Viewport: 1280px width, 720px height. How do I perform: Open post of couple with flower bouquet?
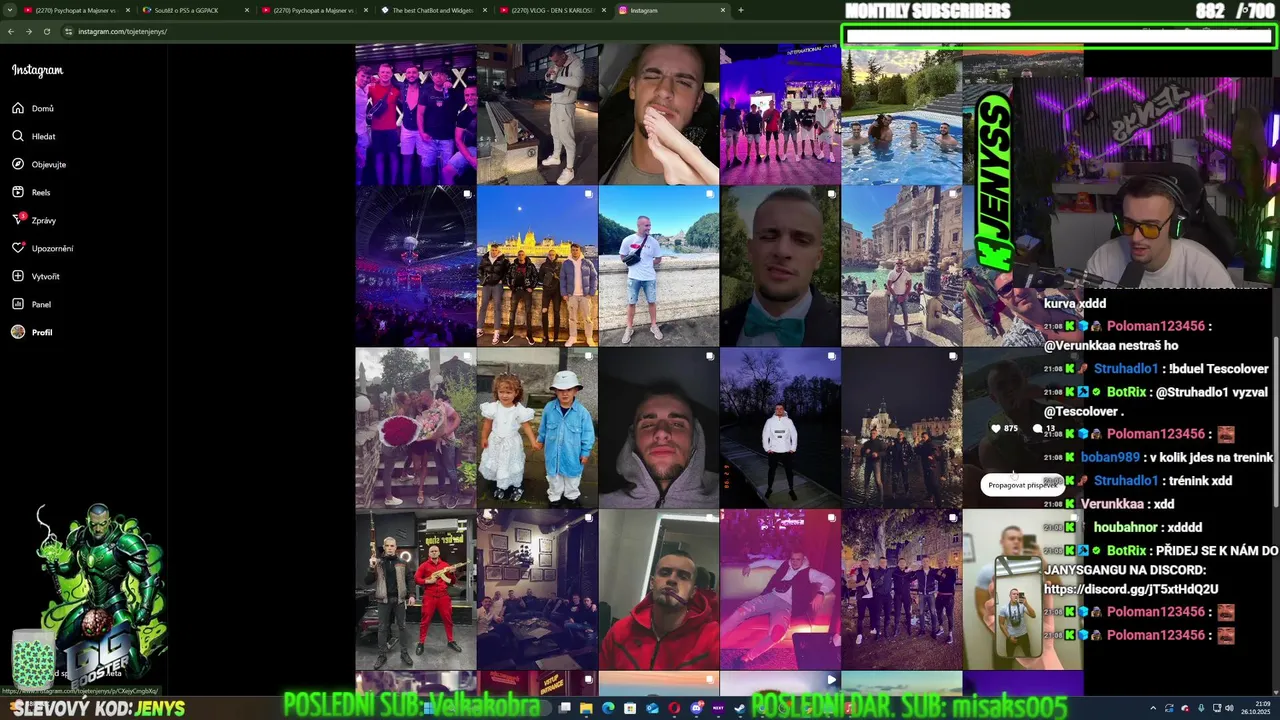(x=416, y=428)
